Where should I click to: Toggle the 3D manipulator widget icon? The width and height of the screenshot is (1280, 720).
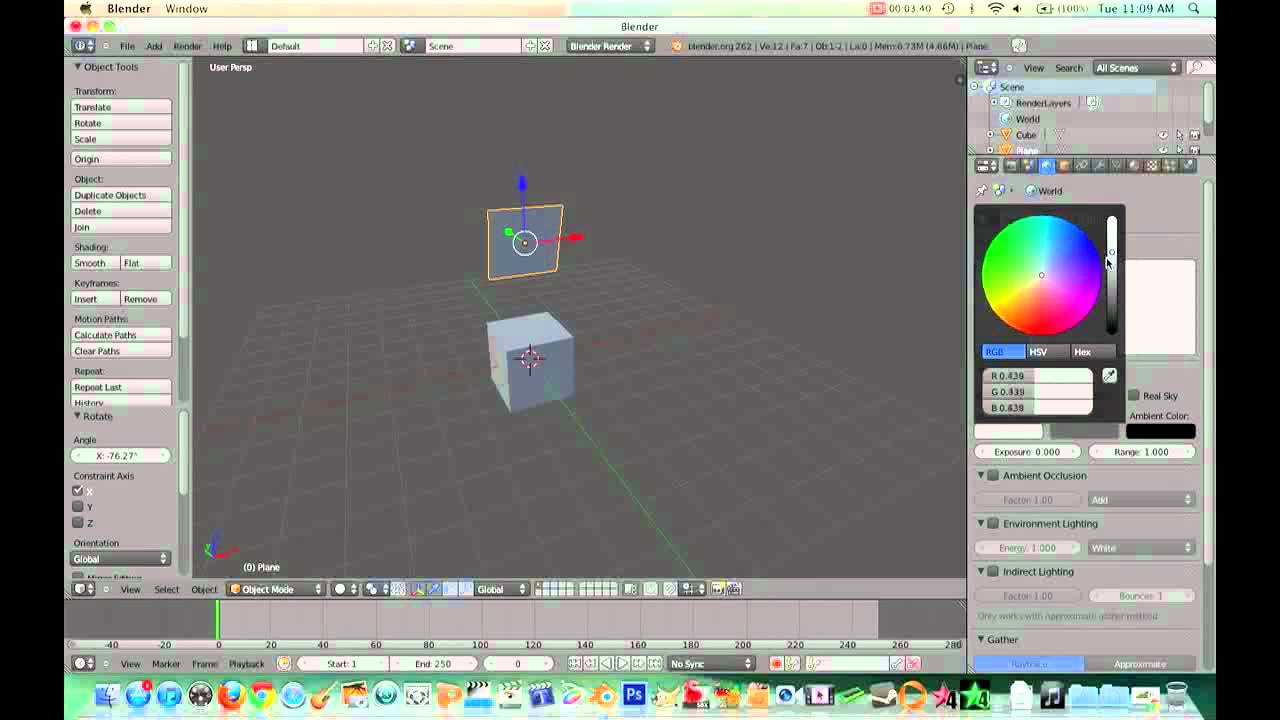pos(417,589)
